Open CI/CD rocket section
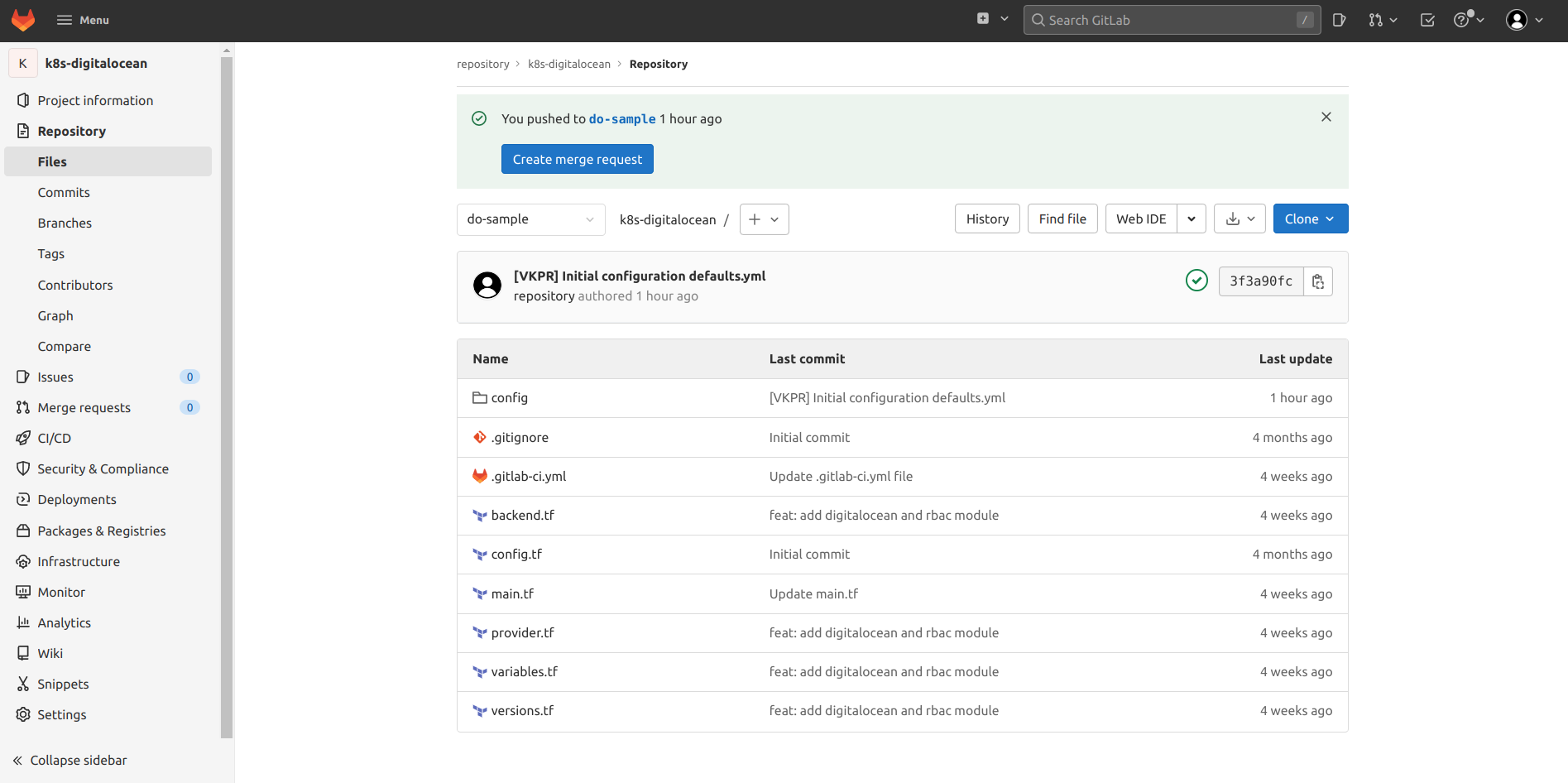Image resolution: width=1568 pixels, height=783 pixels. pos(108,438)
